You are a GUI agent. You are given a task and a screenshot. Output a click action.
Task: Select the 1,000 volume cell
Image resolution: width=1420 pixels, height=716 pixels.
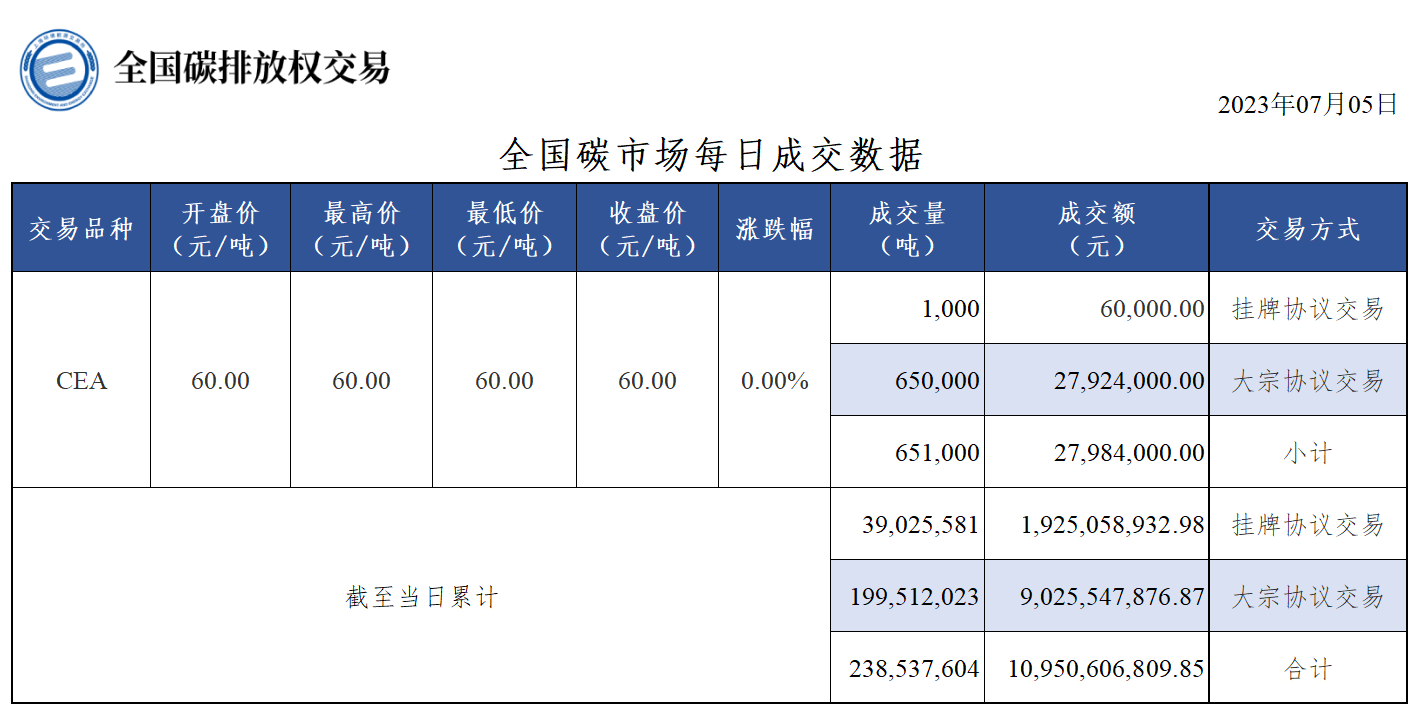click(x=908, y=309)
